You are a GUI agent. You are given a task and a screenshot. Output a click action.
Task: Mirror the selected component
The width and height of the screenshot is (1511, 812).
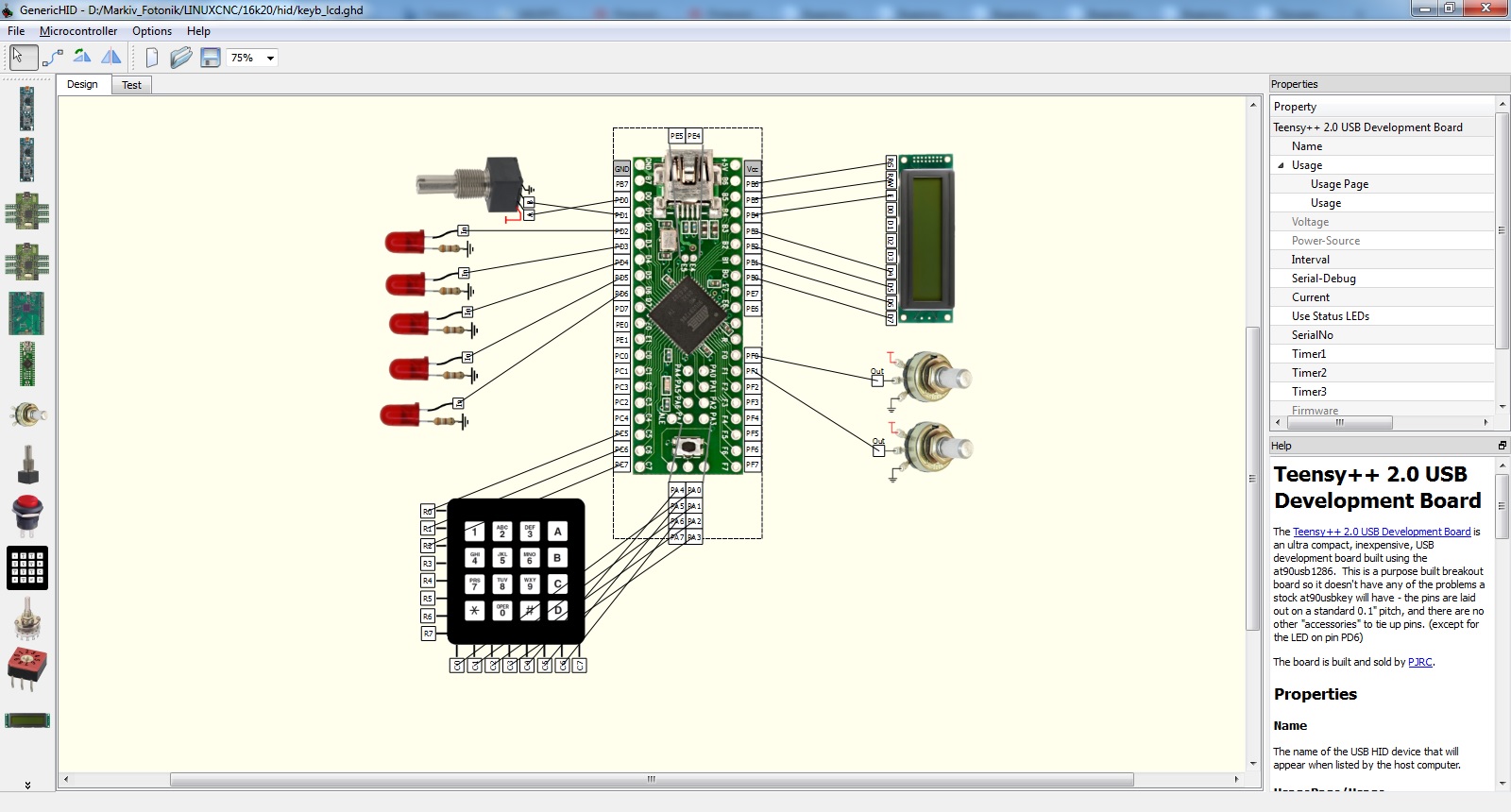111,58
